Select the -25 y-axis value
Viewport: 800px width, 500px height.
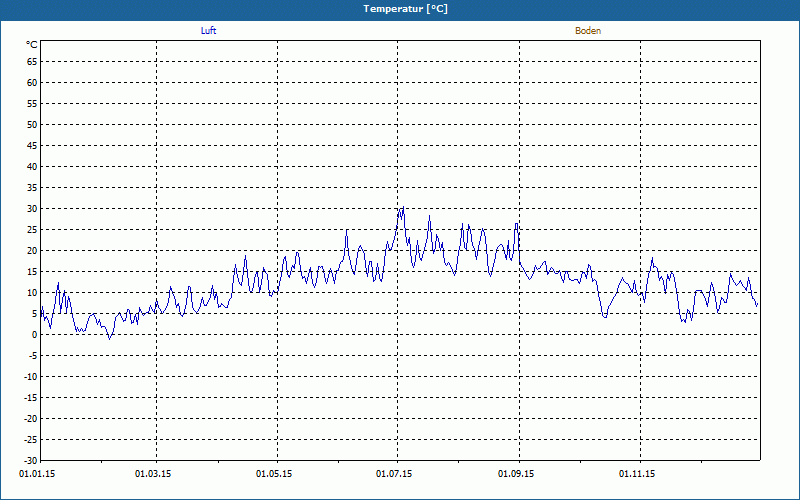coord(30,440)
